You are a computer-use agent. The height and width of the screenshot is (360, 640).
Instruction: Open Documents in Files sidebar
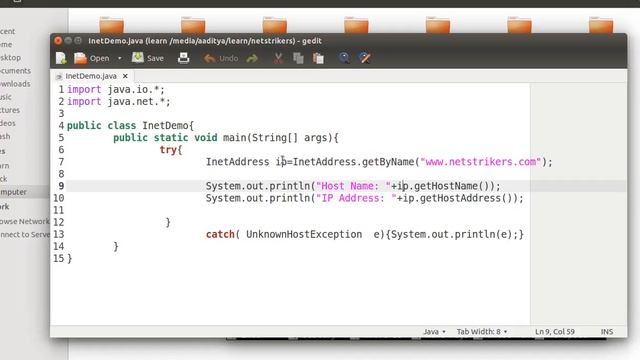tap(15, 71)
